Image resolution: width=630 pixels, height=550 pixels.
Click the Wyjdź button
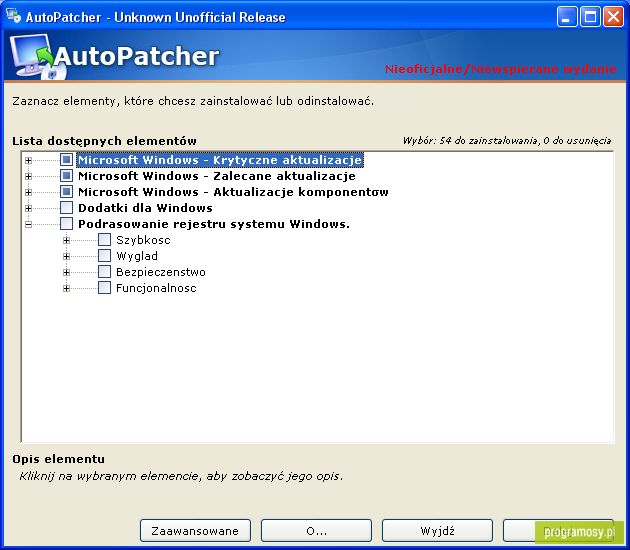(x=437, y=531)
